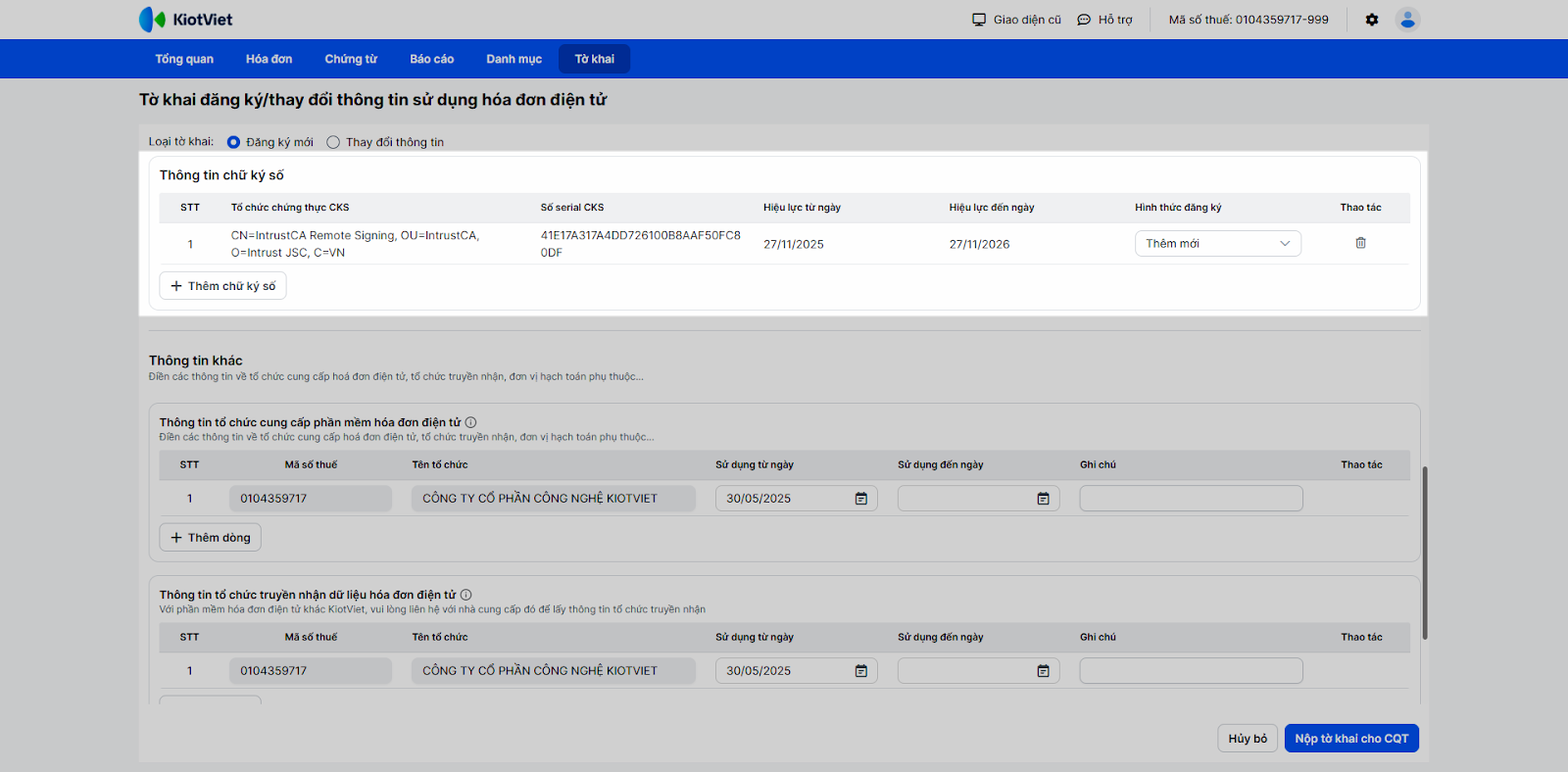Open the user account avatar
Viewport: 1568px width, 772px height.
coord(1407,20)
